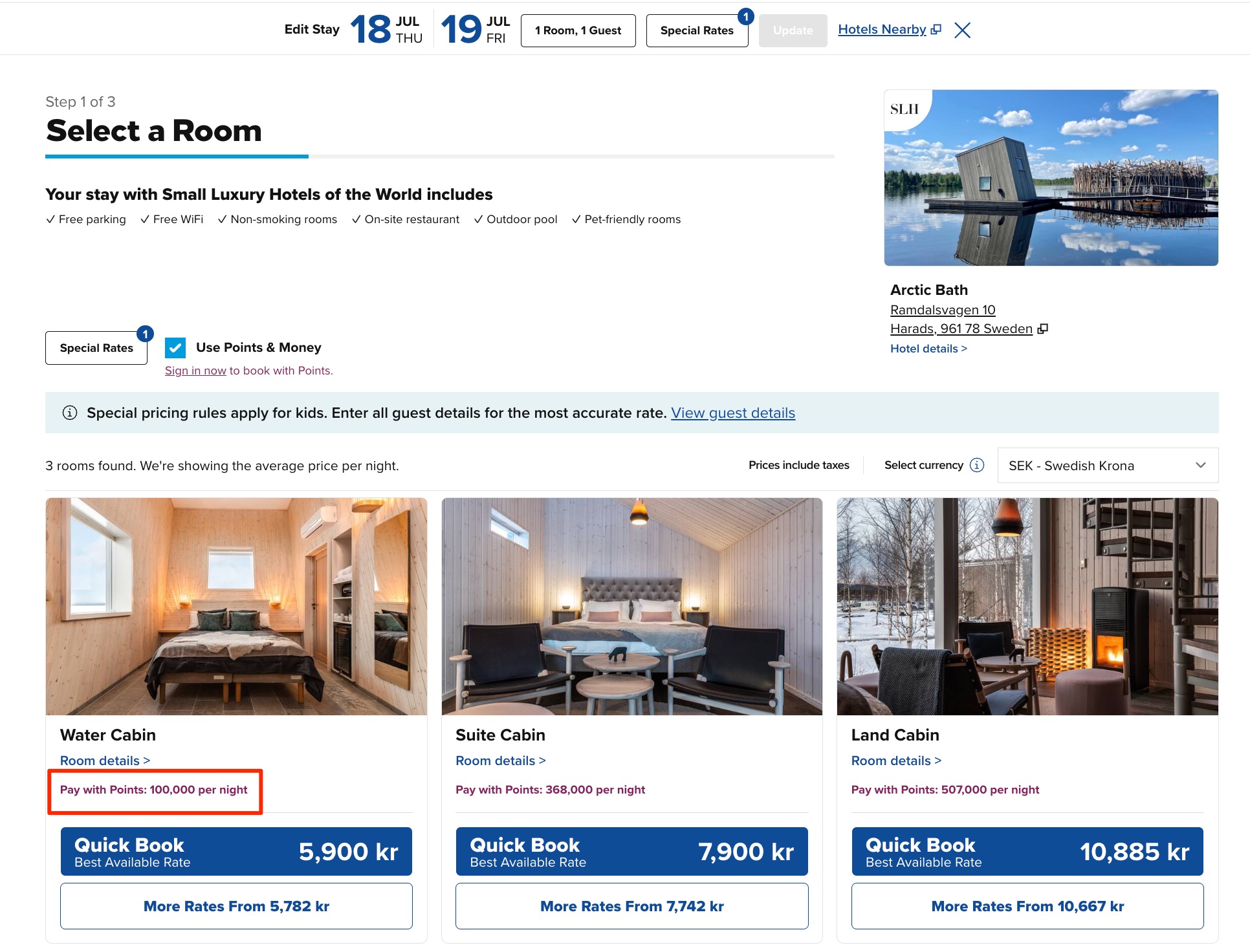Follow the Sign in now link
The image size is (1250, 952).
pos(195,371)
